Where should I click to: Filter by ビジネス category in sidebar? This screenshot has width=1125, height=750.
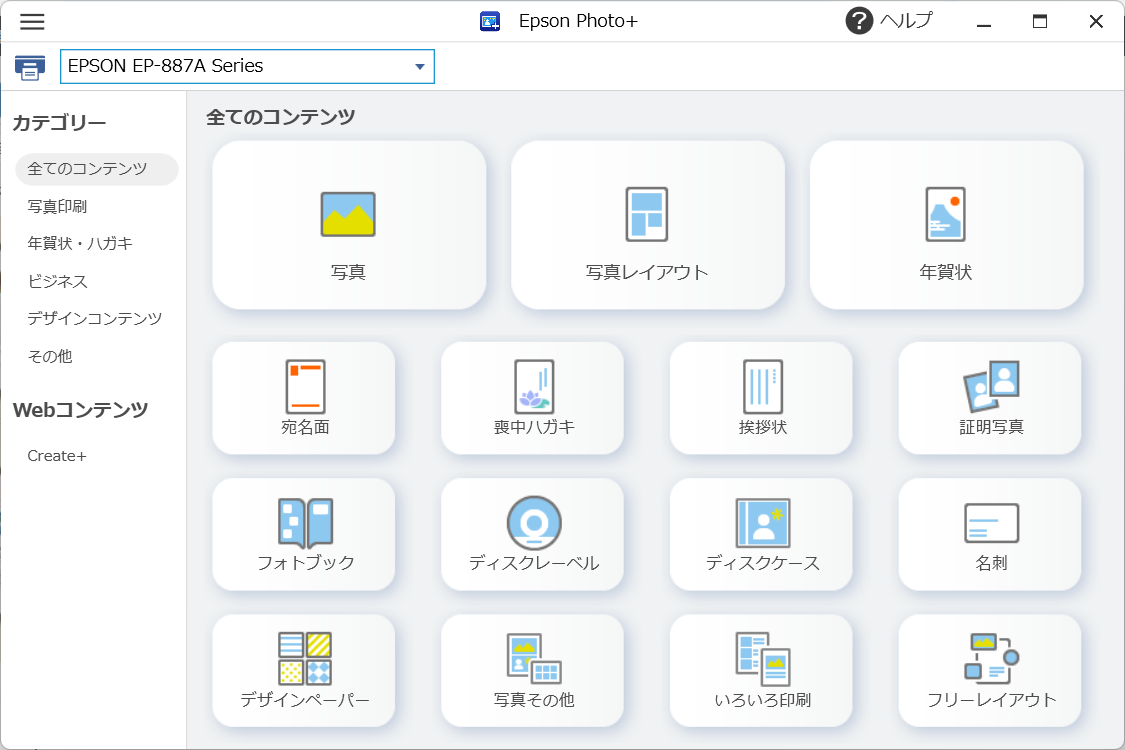57,282
